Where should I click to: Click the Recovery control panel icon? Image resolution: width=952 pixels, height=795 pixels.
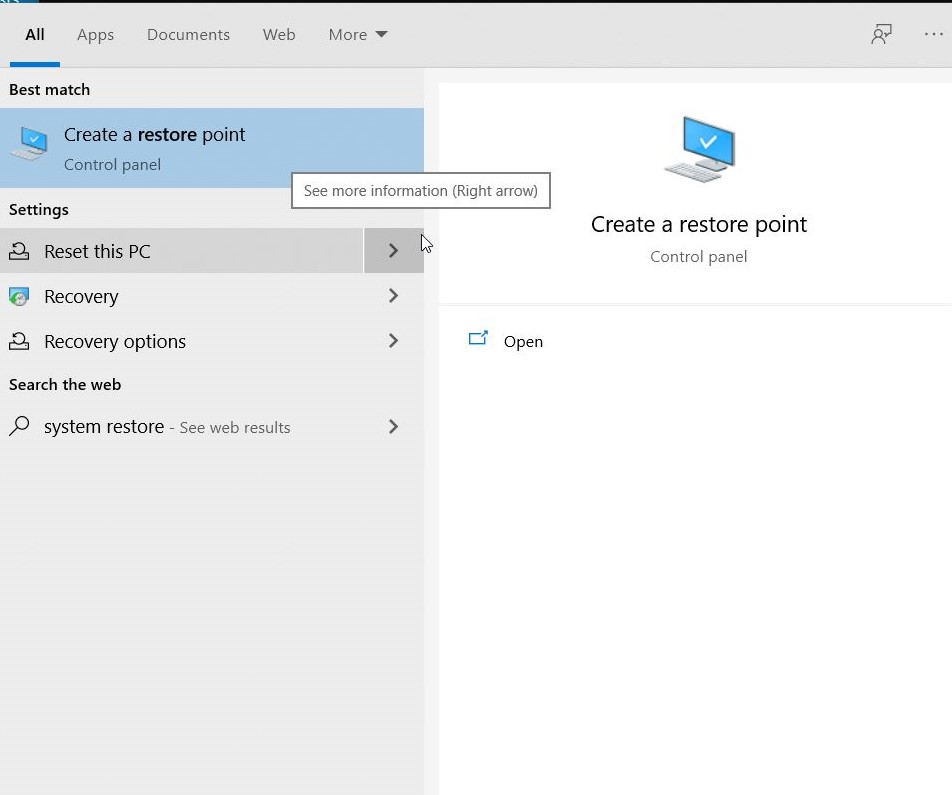click(x=19, y=296)
